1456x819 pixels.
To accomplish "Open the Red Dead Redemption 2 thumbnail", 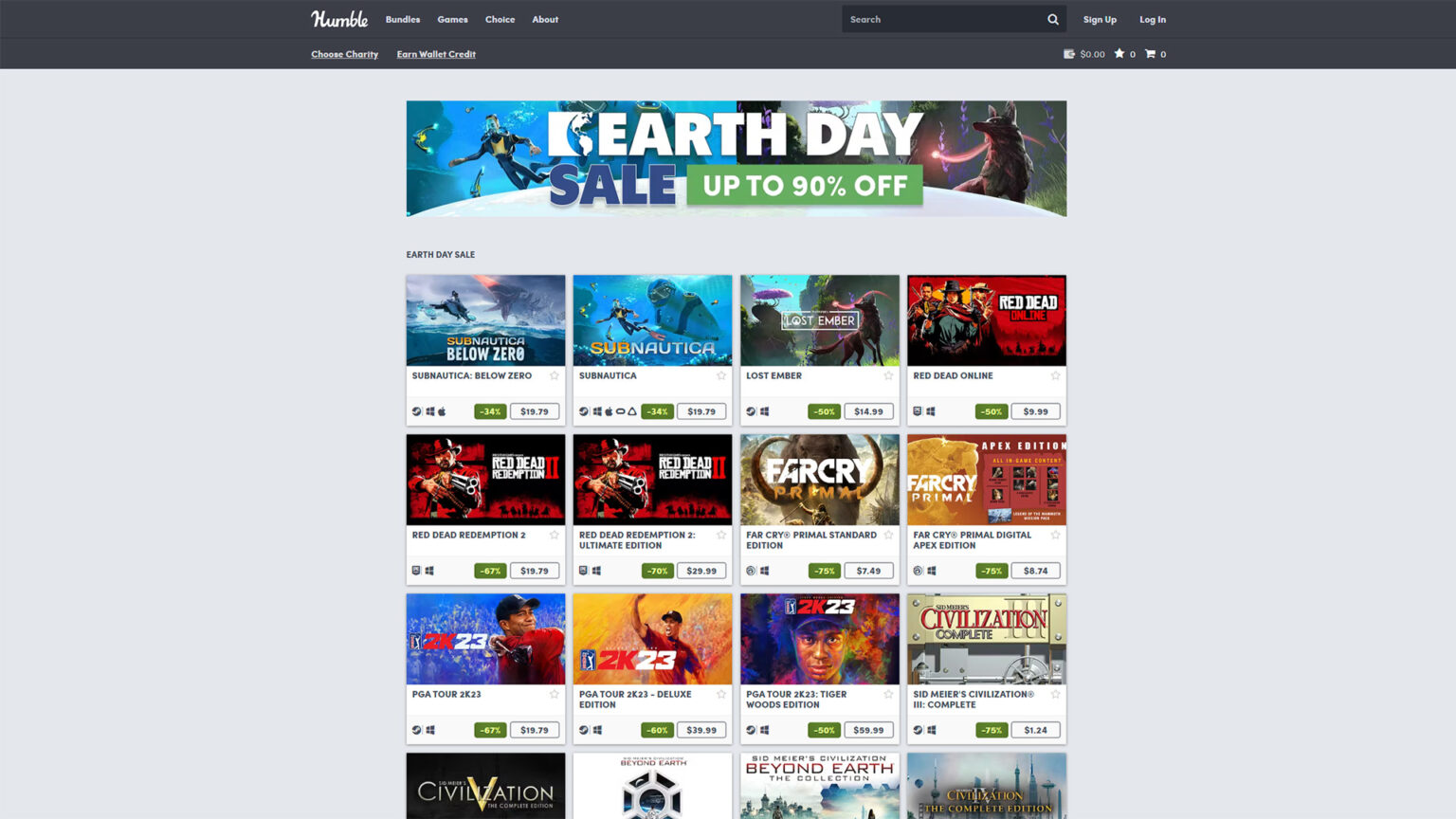I will tap(485, 480).
